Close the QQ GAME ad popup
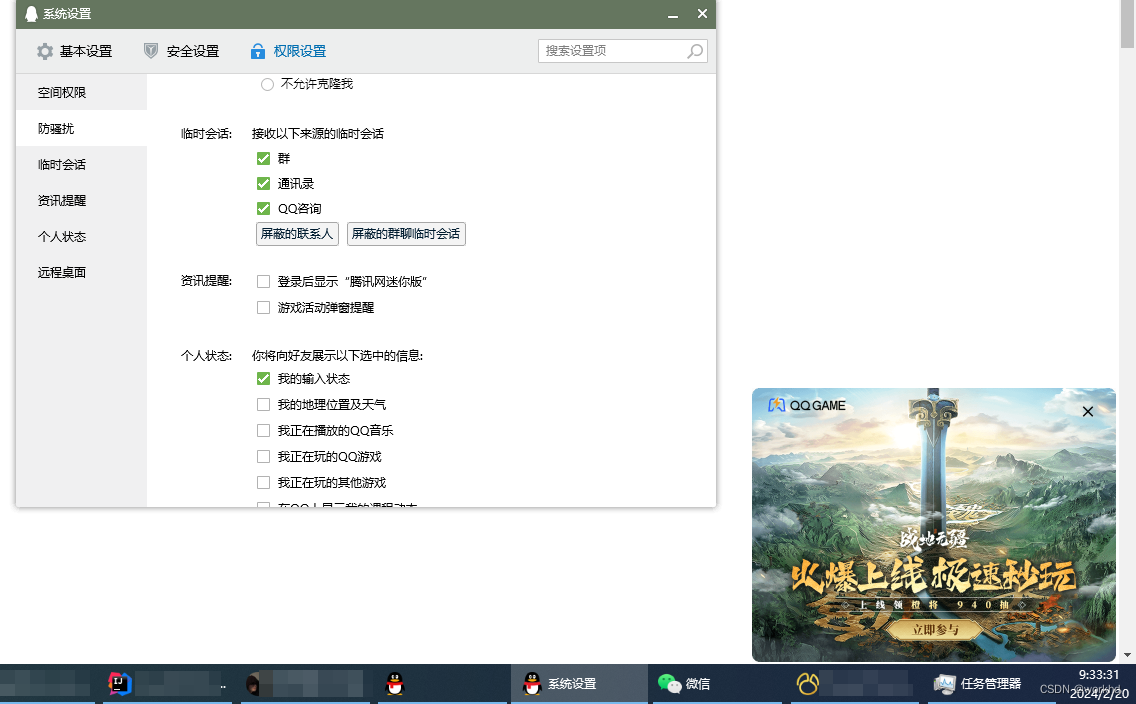The width and height of the screenshot is (1136, 704). click(1087, 411)
